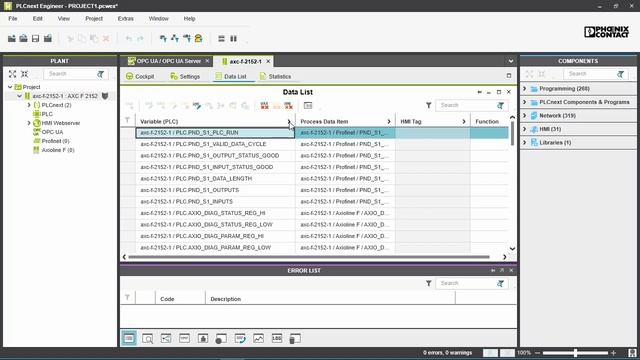Screen dimensions: 640x360
Task: Expand the Process Data Item column arrow
Action: pos(389,122)
